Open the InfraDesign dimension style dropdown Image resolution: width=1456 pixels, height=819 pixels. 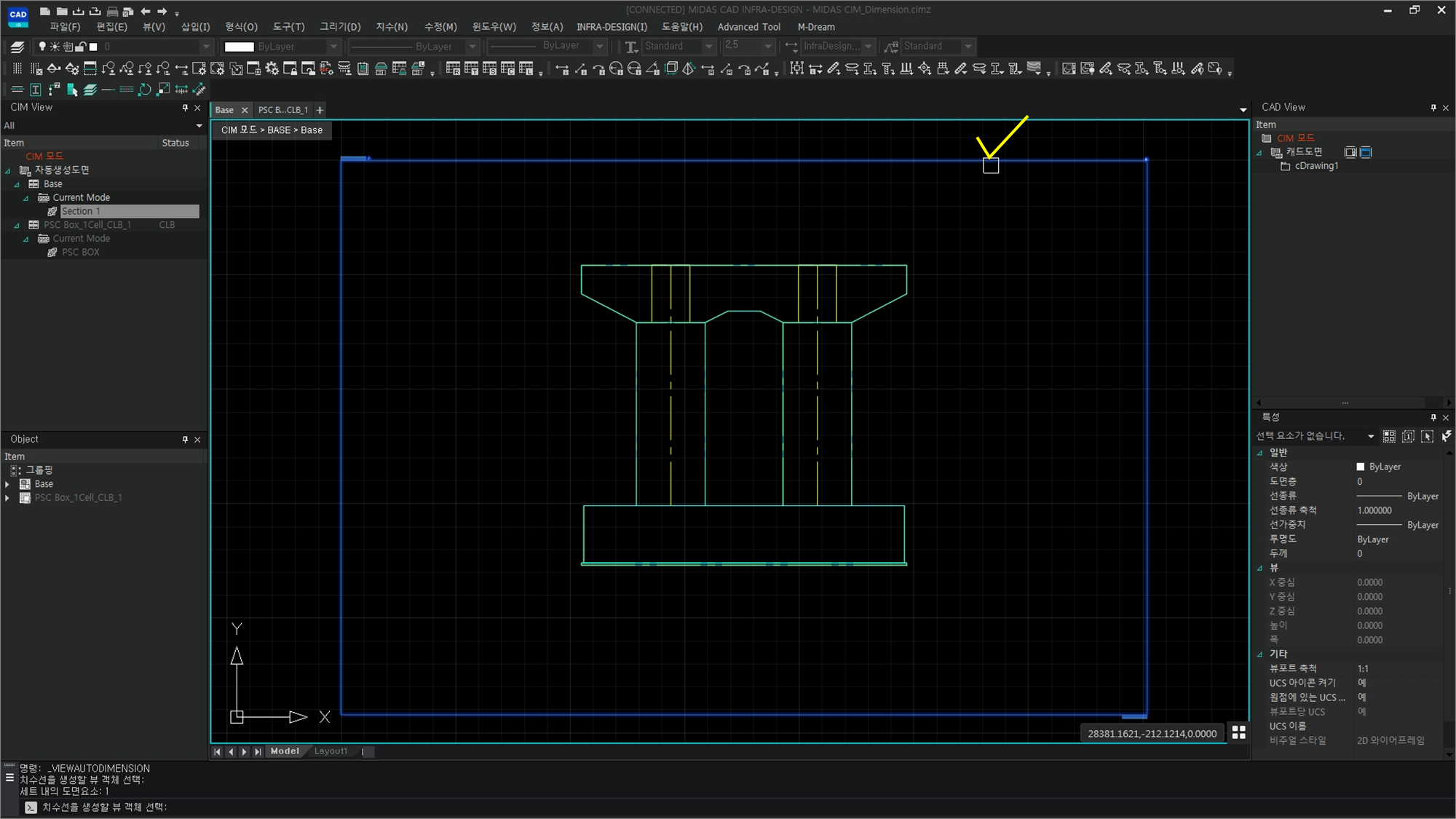[868, 47]
